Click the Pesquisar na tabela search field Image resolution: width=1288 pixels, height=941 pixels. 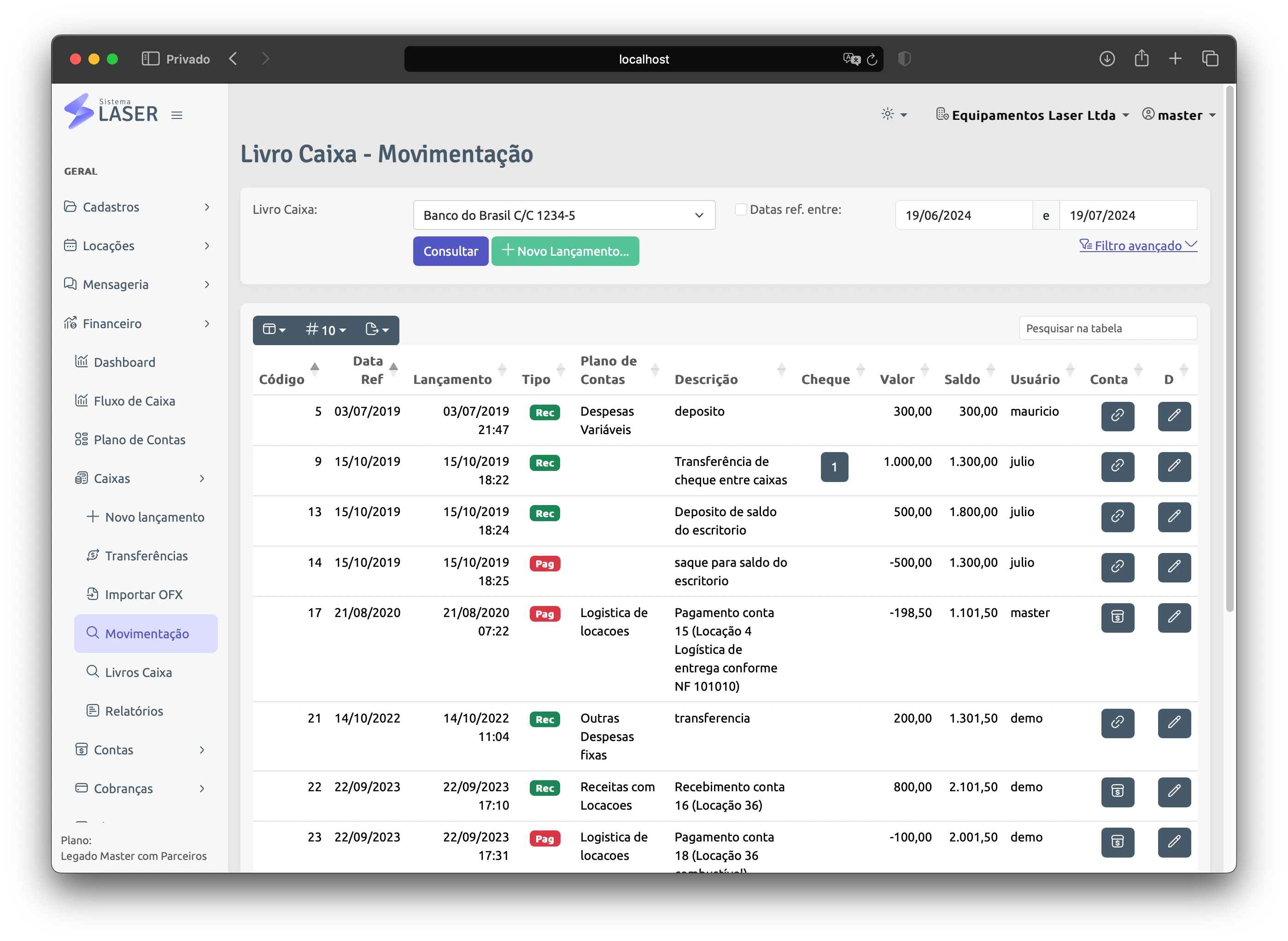[1107, 328]
